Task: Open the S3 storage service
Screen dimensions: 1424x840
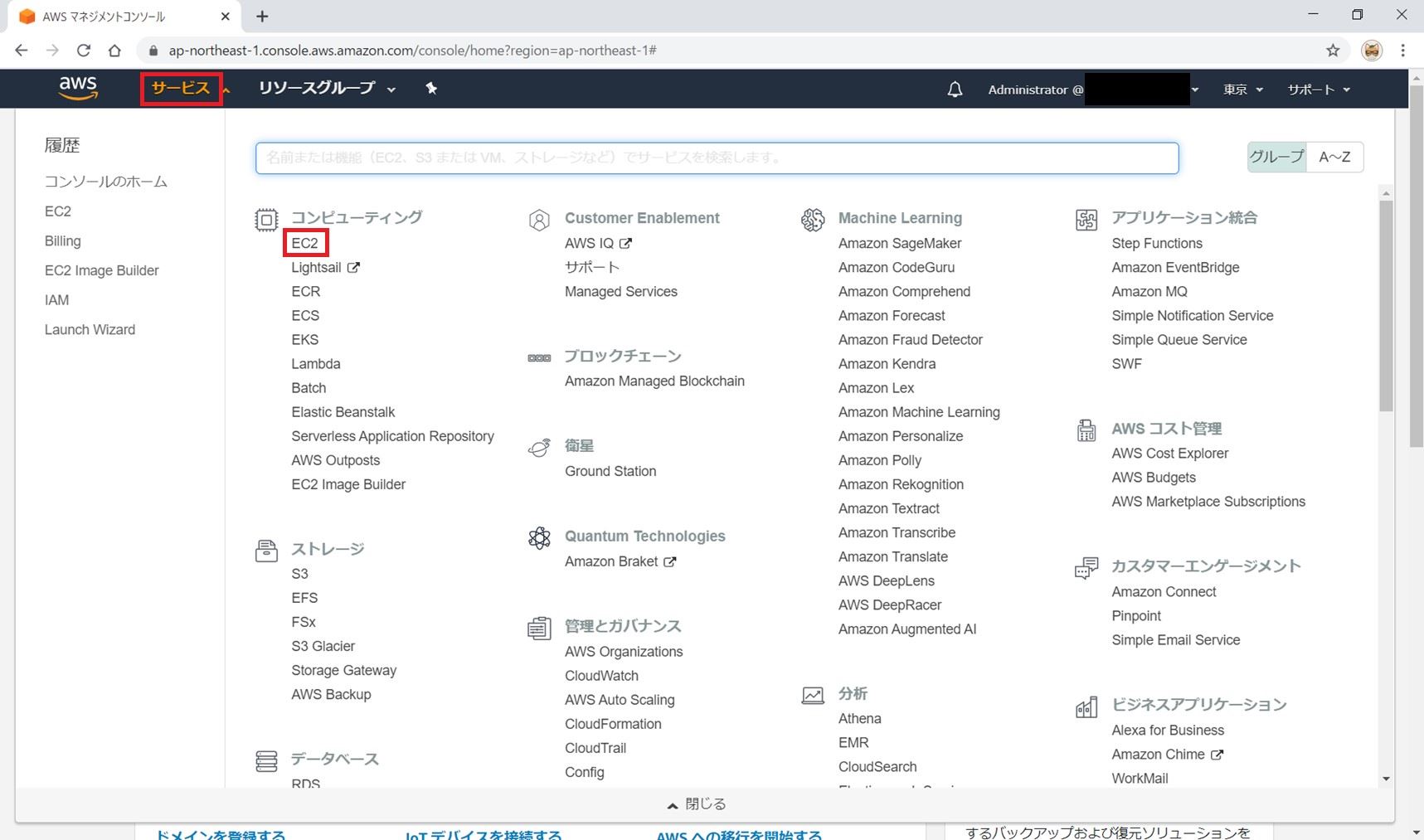Action: 299,574
